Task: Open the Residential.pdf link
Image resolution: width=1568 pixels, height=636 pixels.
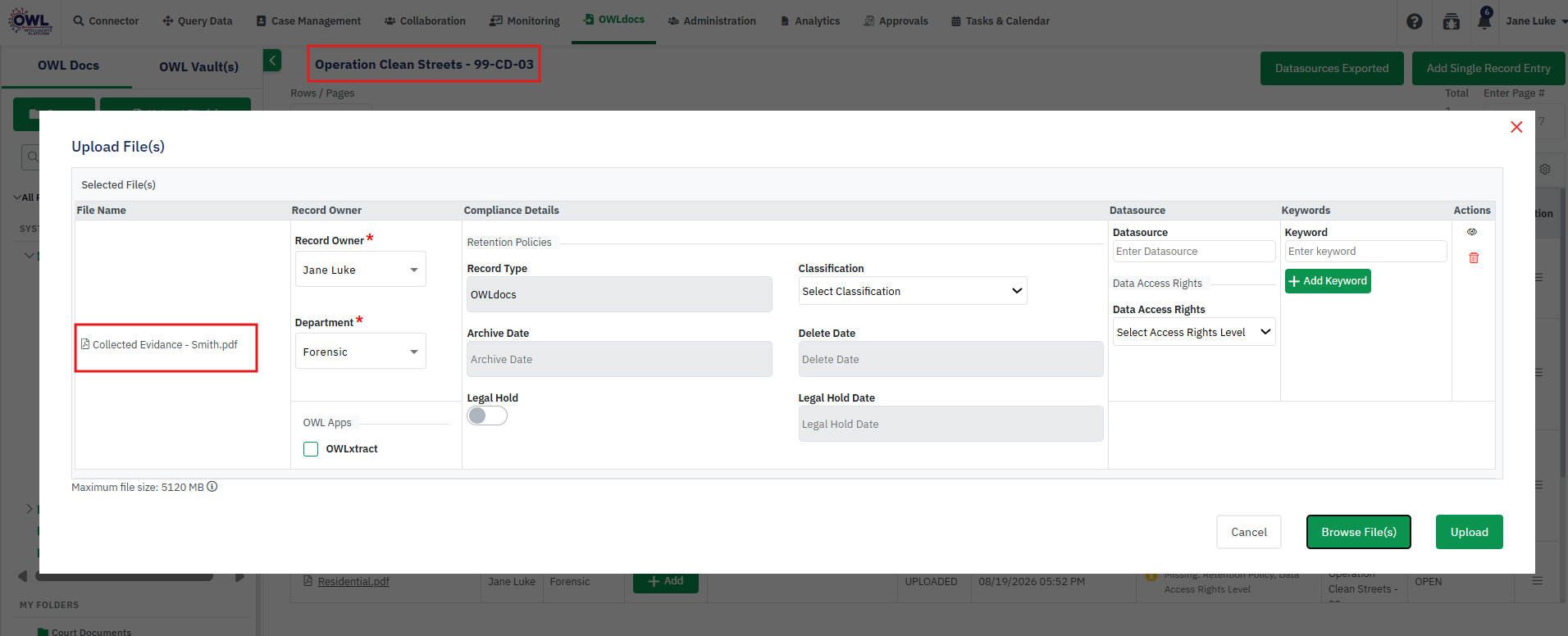Action: point(353,581)
